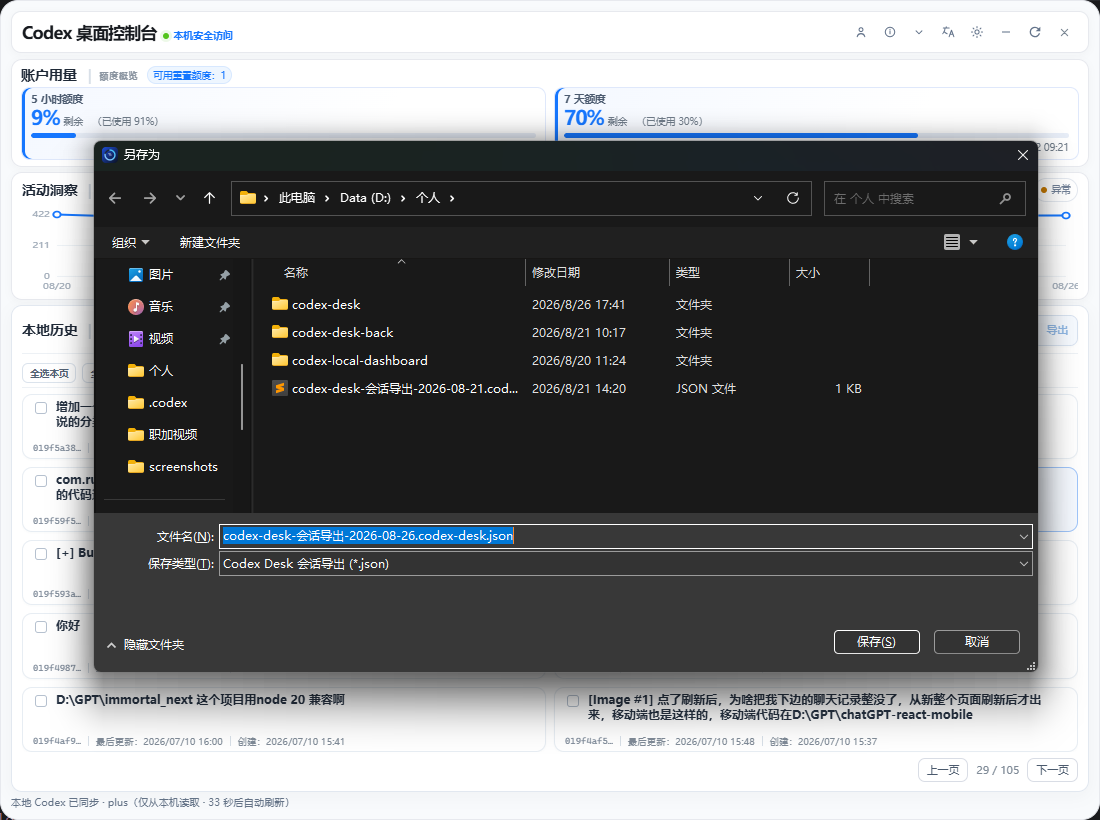1100x820 pixels.
Task: Refresh the folder view in address bar
Action: pyautogui.click(x=793, y=199)
